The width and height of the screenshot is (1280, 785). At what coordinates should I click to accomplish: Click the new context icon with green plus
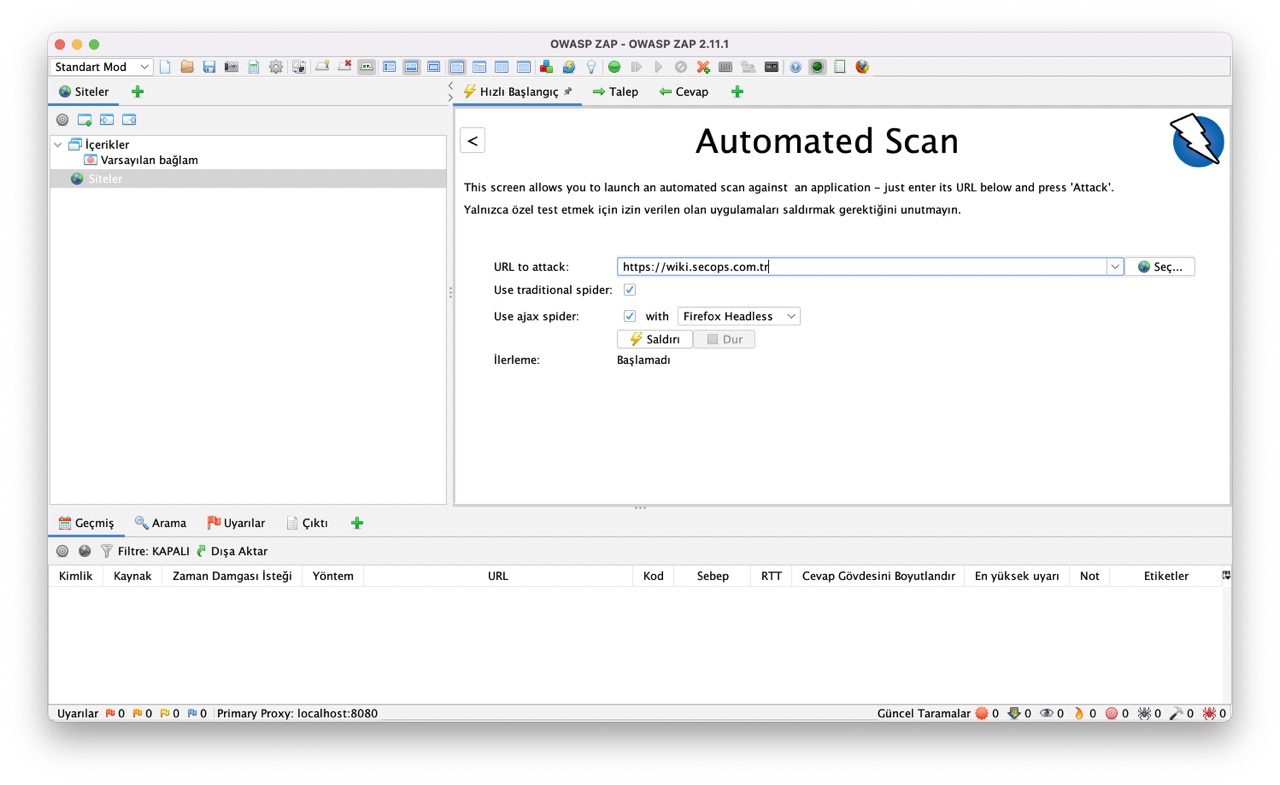(85, 120)
